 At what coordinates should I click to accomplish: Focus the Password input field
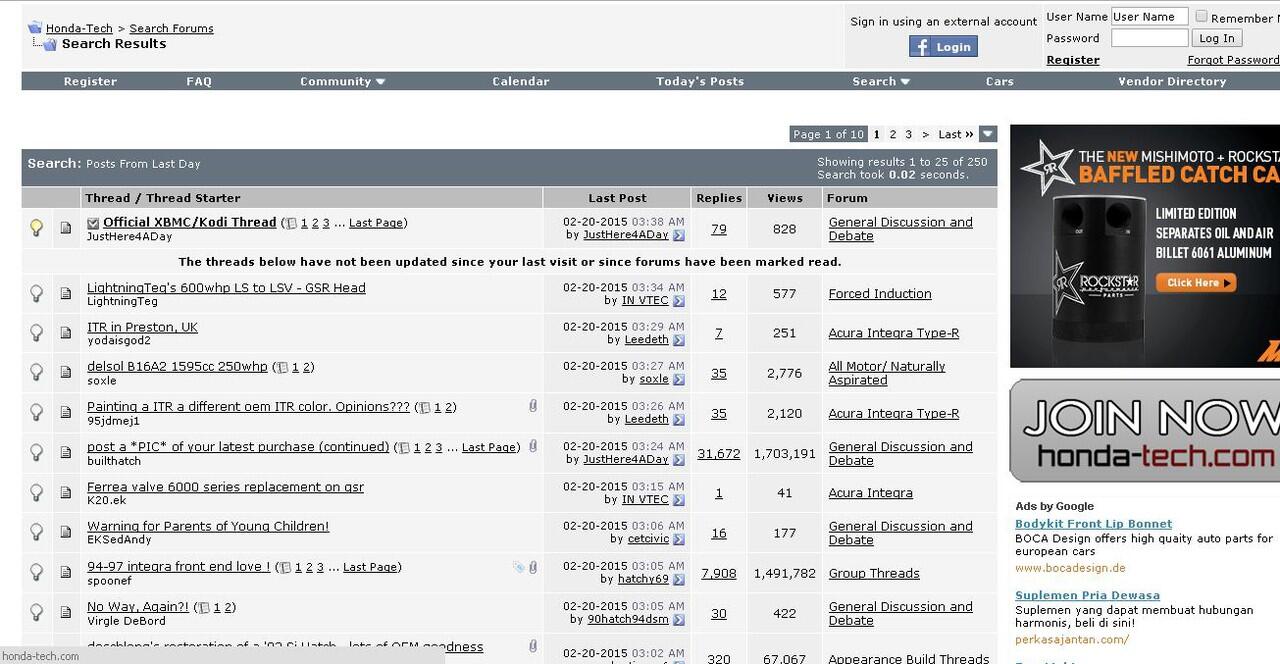point(1150,38)
